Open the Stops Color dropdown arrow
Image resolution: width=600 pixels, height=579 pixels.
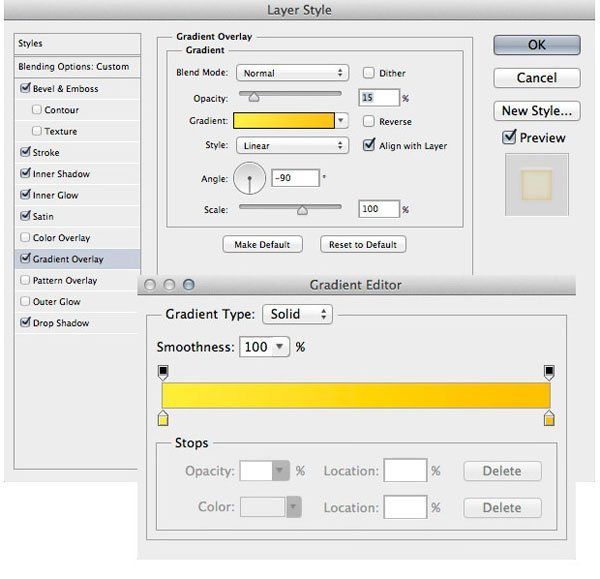293,507
